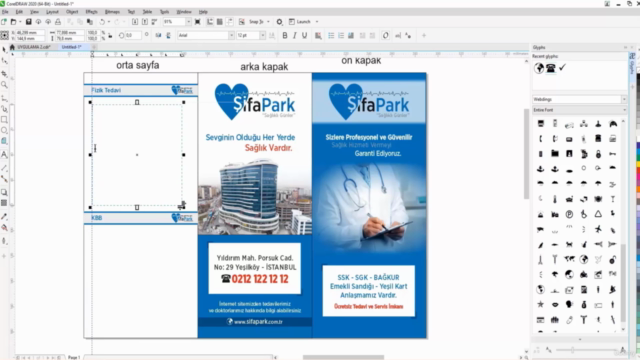Expand the Launch dropdown
Viewport: 640px width, 360px height.
point(317,22)
